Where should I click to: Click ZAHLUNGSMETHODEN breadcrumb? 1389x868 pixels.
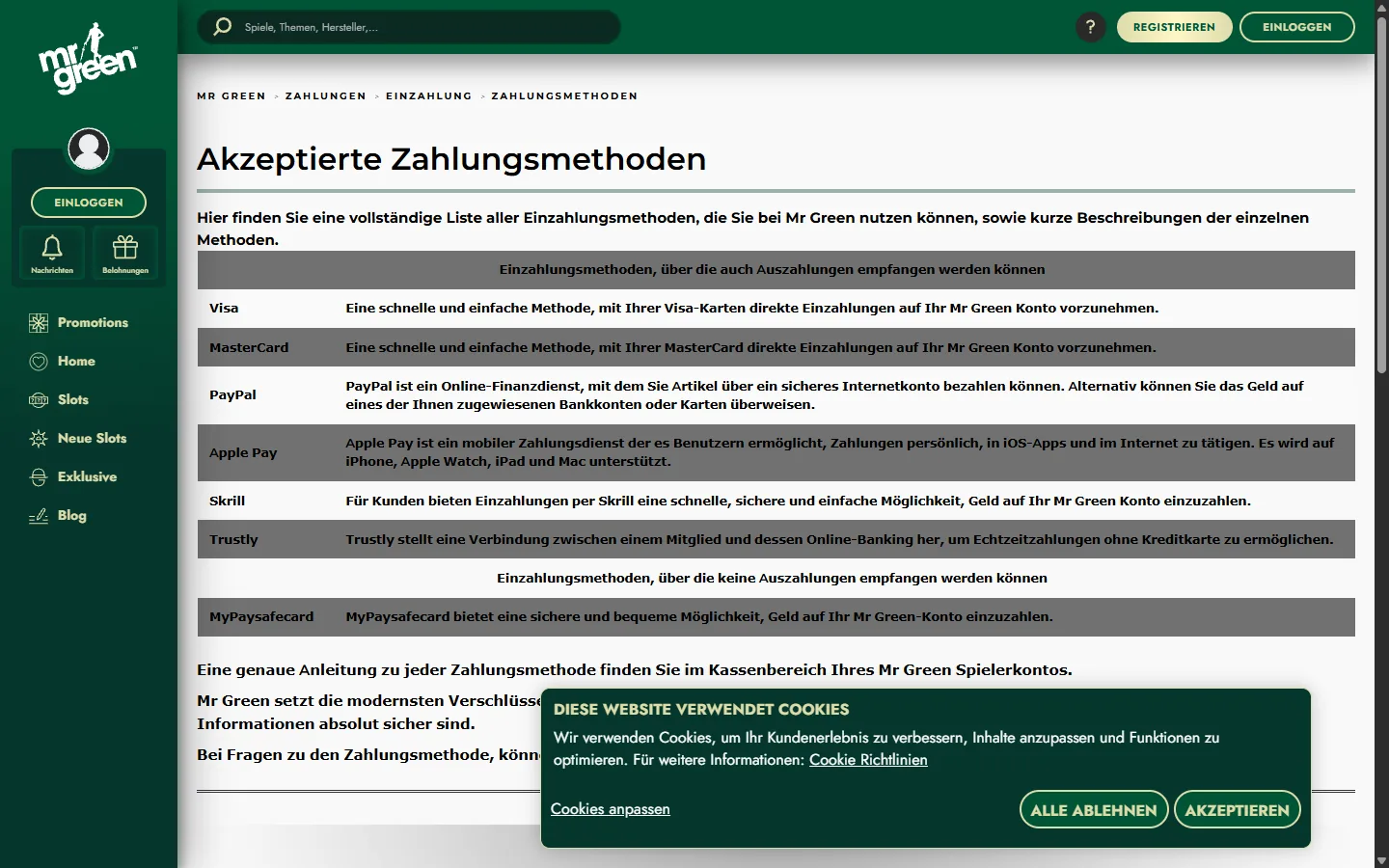(x=564, y=96)
